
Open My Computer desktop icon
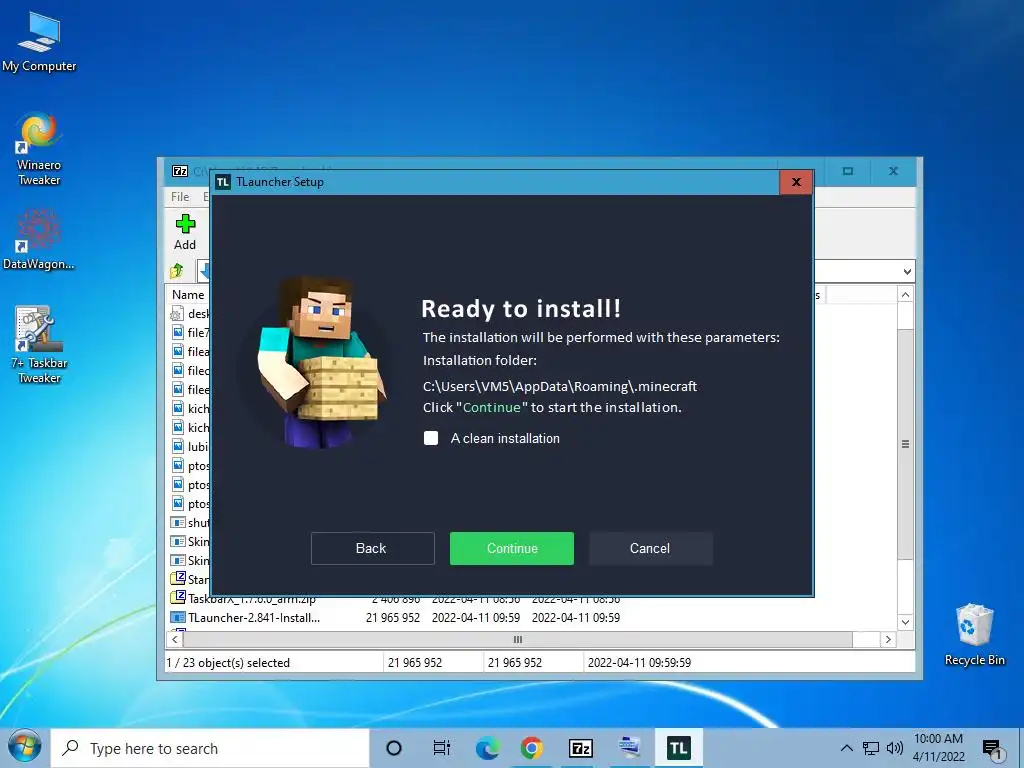(x=39, y=41)
